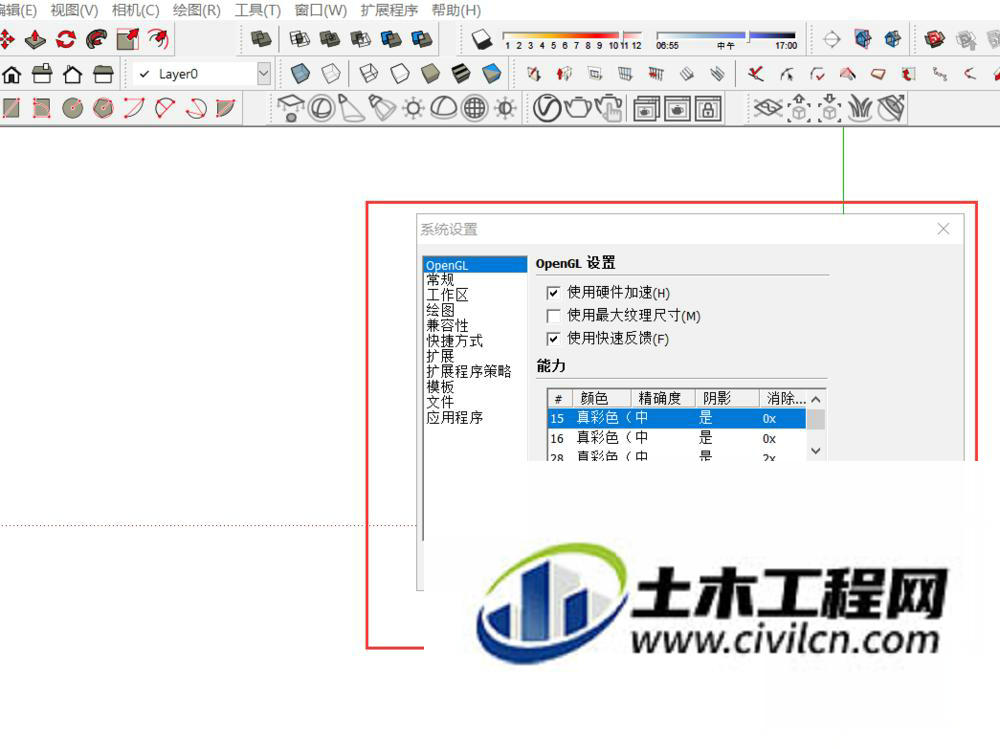Select 扩展程序策略 in settings list
The image size is (1000, 749).
click(x=469, y=371)
